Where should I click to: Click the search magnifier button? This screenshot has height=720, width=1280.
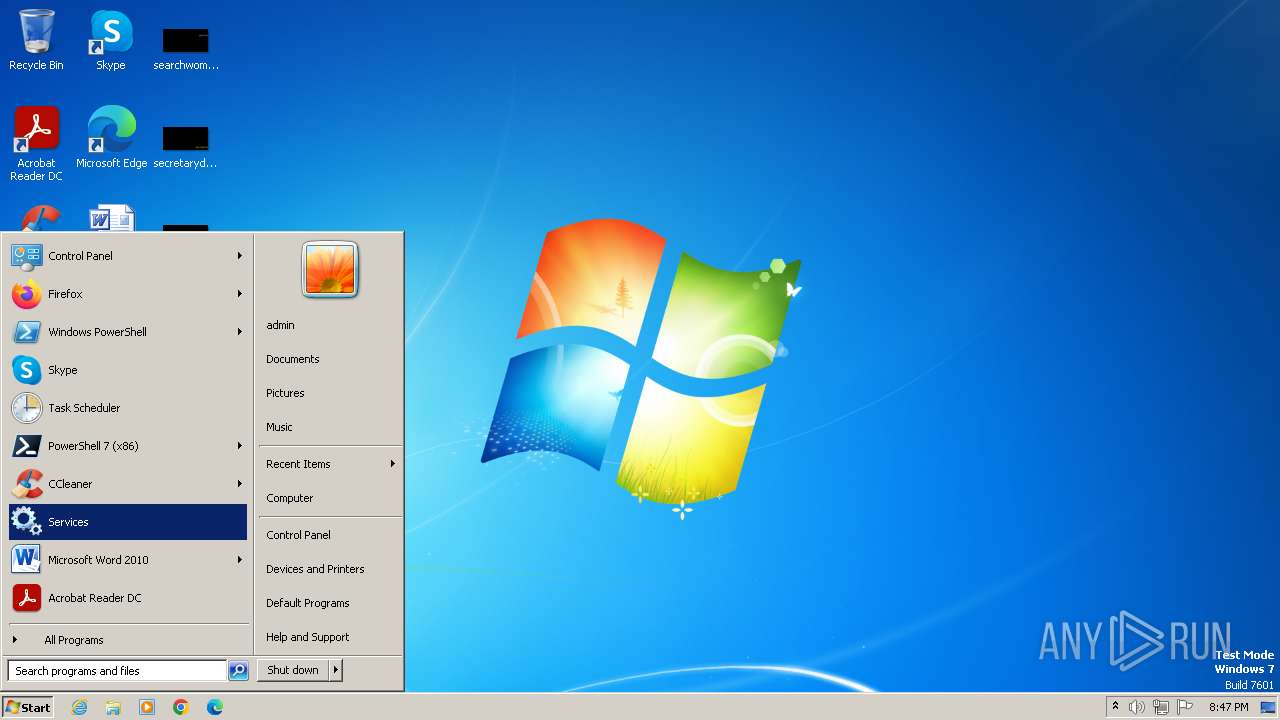click(x=238, y=671)
